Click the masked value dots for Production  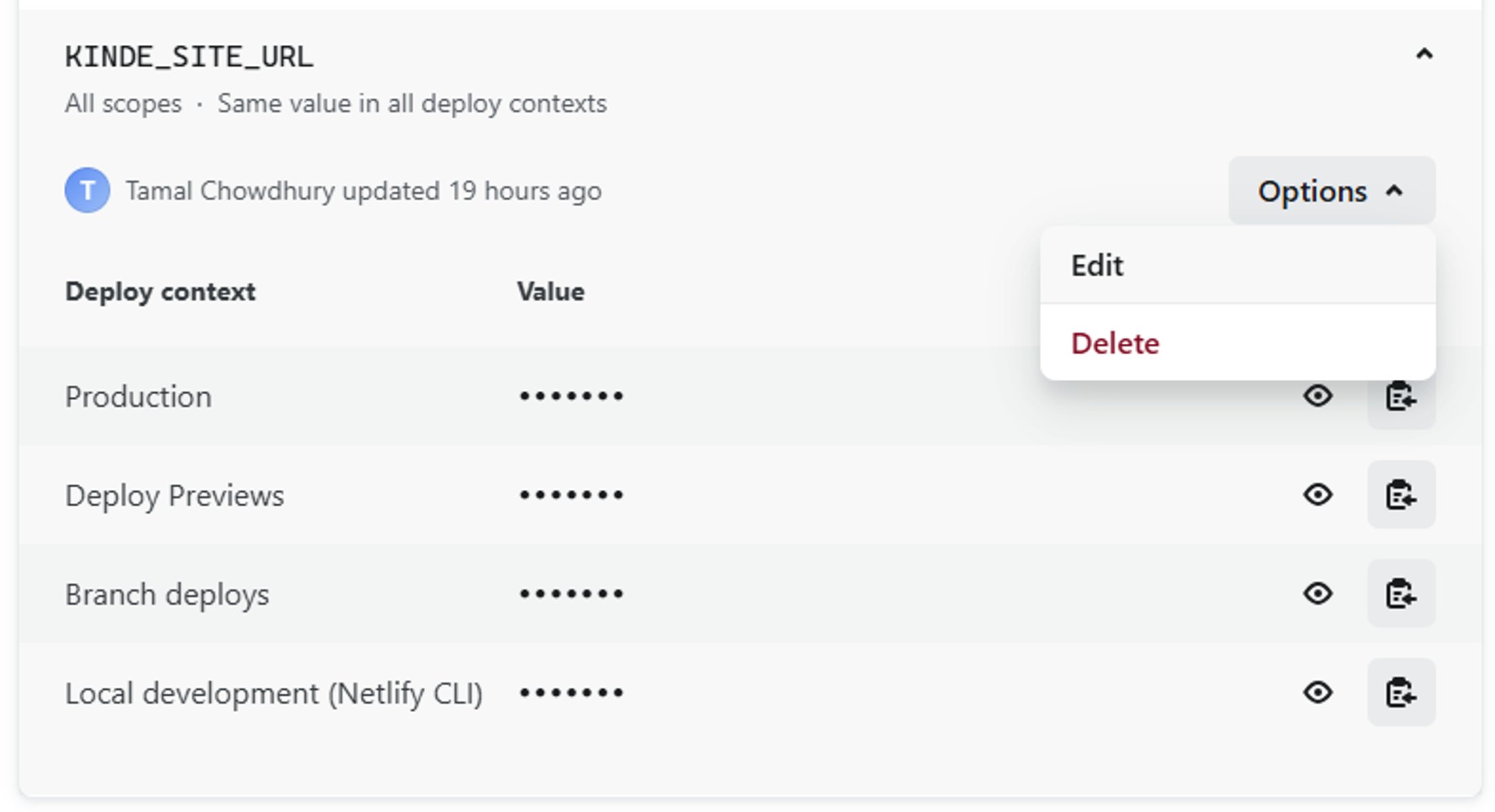[571, 396]
